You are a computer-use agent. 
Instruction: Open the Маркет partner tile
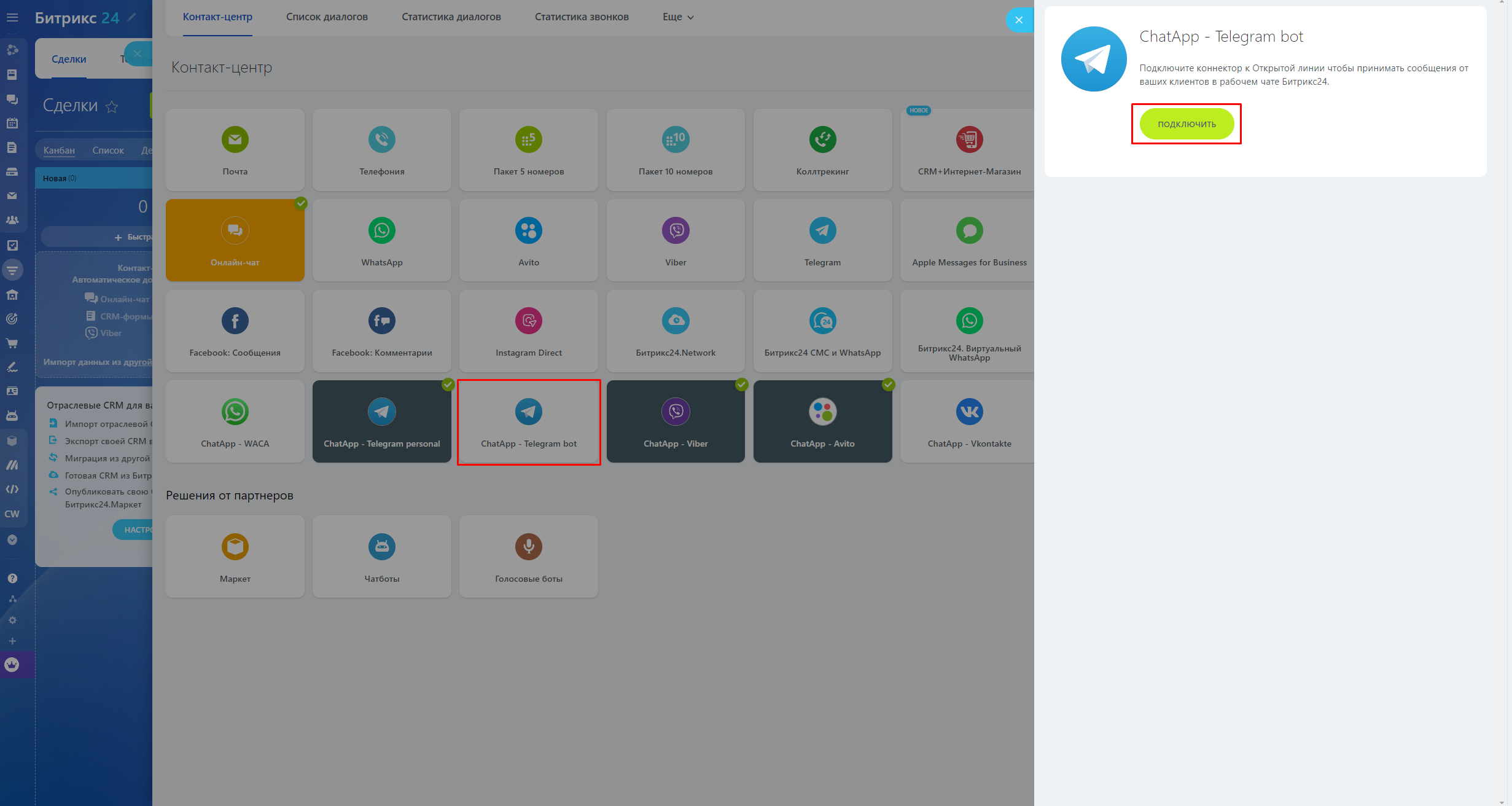coord(235,557)
